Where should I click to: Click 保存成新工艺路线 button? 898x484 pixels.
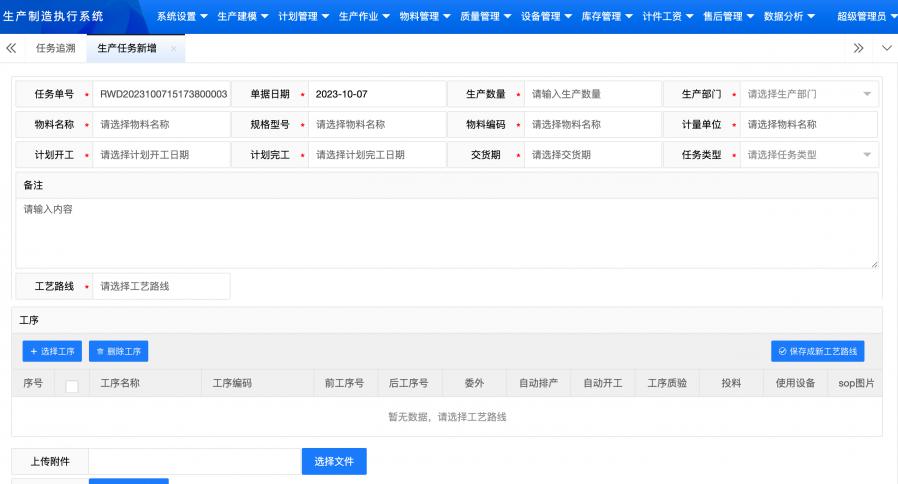pyautogui.click(x=817, y=351)
